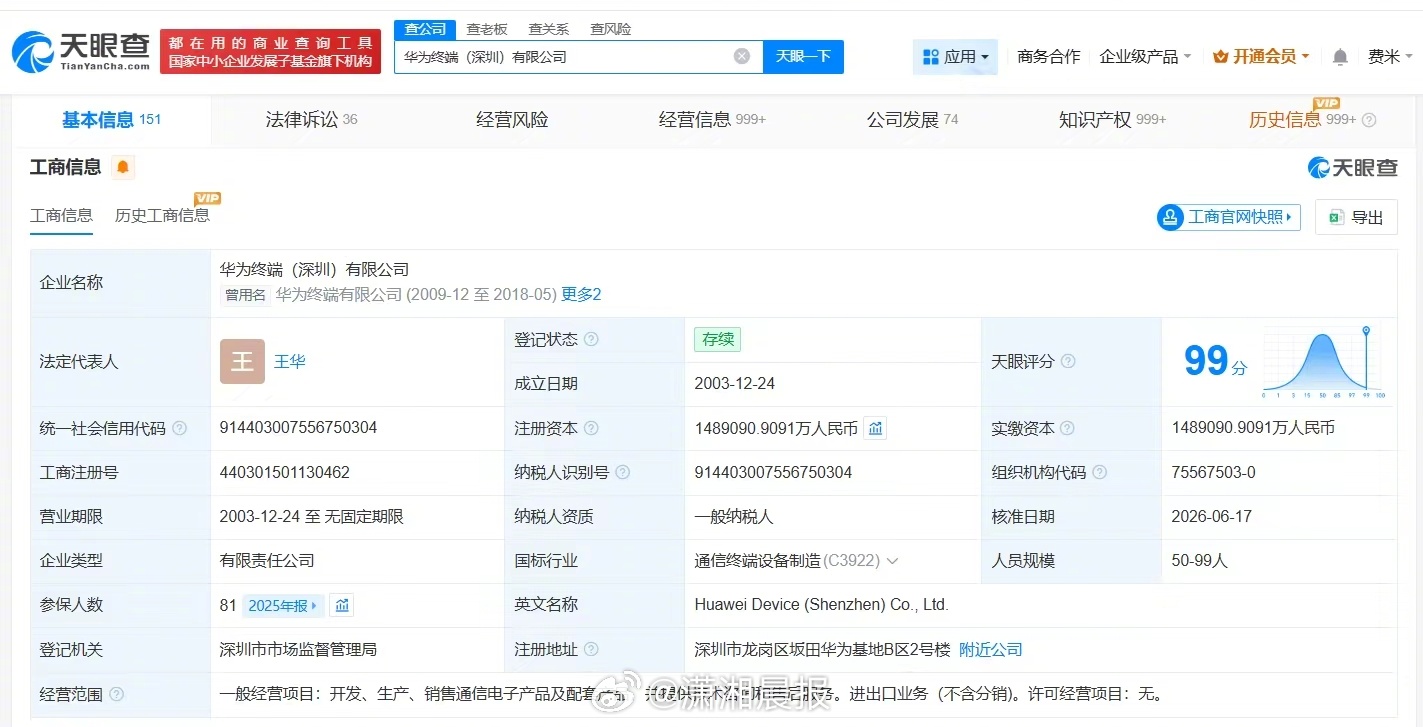Image resolution: width=1423 pixels, height=727 pixels.
Task: Open the 2025年报 annual report selector
Action: tap(284, 605)
